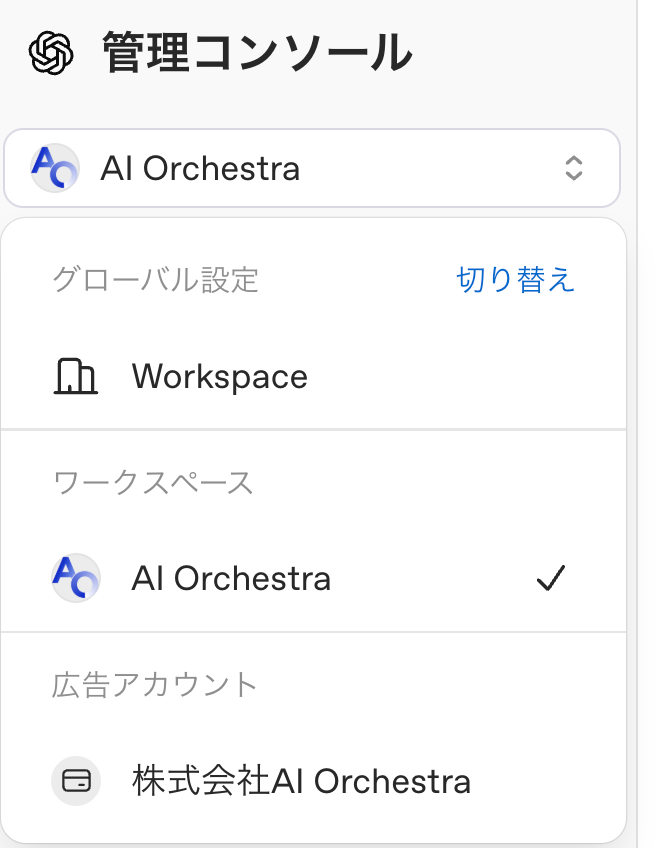Click the building icon beside Workspace
This screenshot has width=672, height=848.
tap(76, 376)
